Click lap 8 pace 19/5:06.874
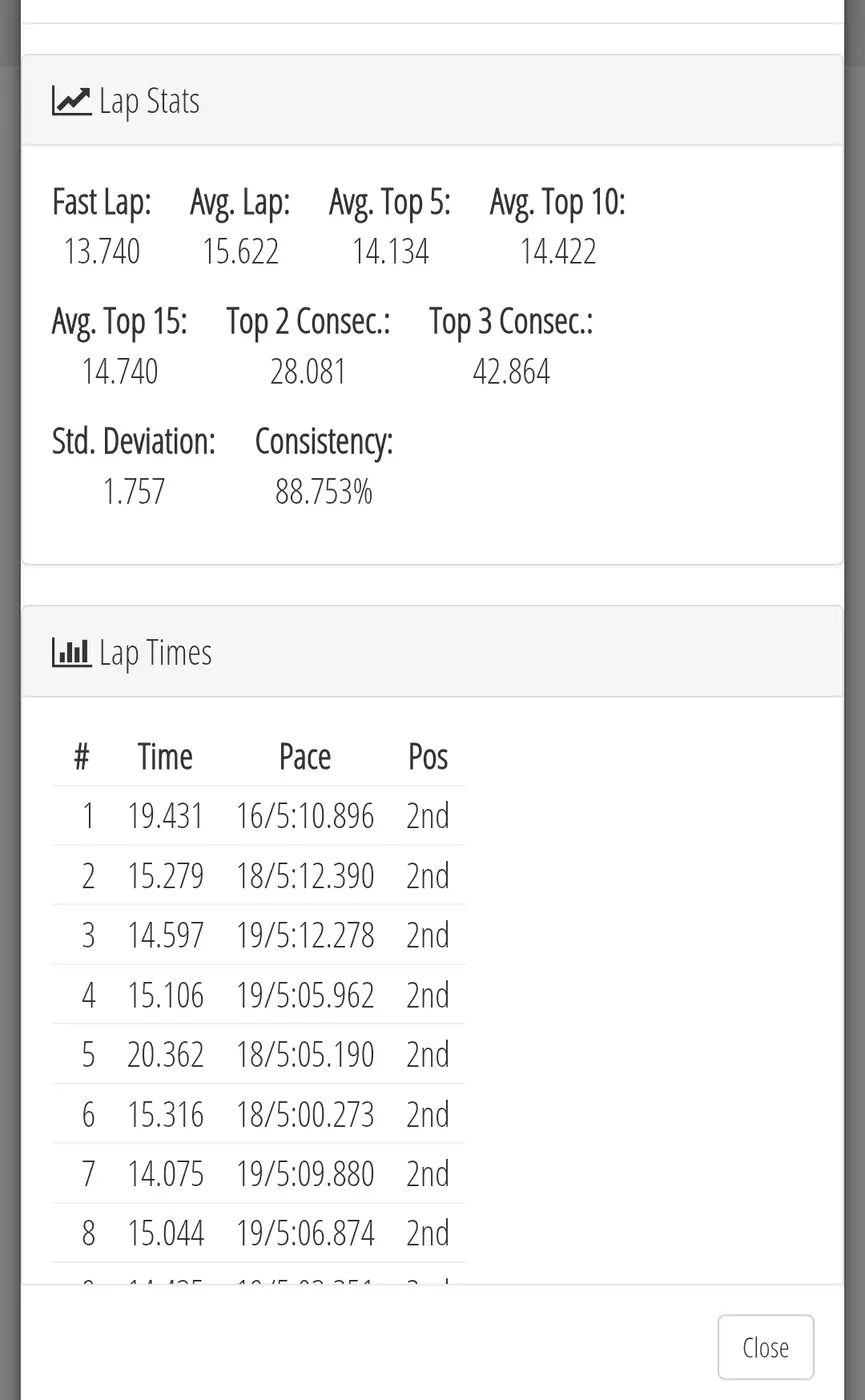The image size is (865, 1400). click(305, 1233)
